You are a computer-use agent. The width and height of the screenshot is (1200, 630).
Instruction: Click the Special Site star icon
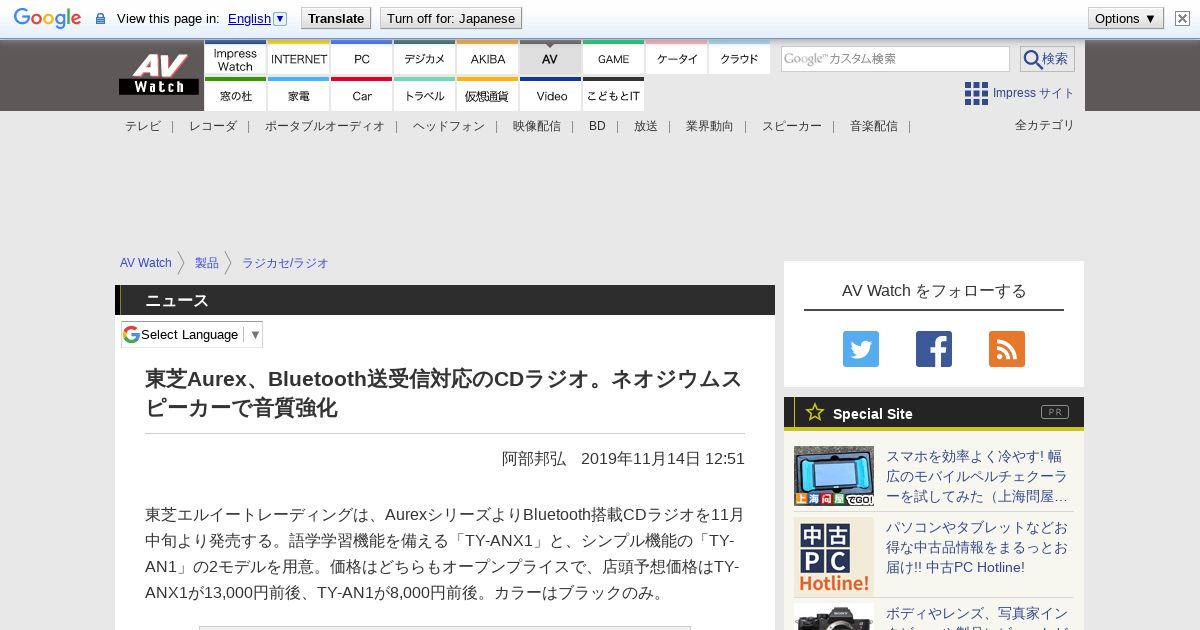(x=815, y=412)
